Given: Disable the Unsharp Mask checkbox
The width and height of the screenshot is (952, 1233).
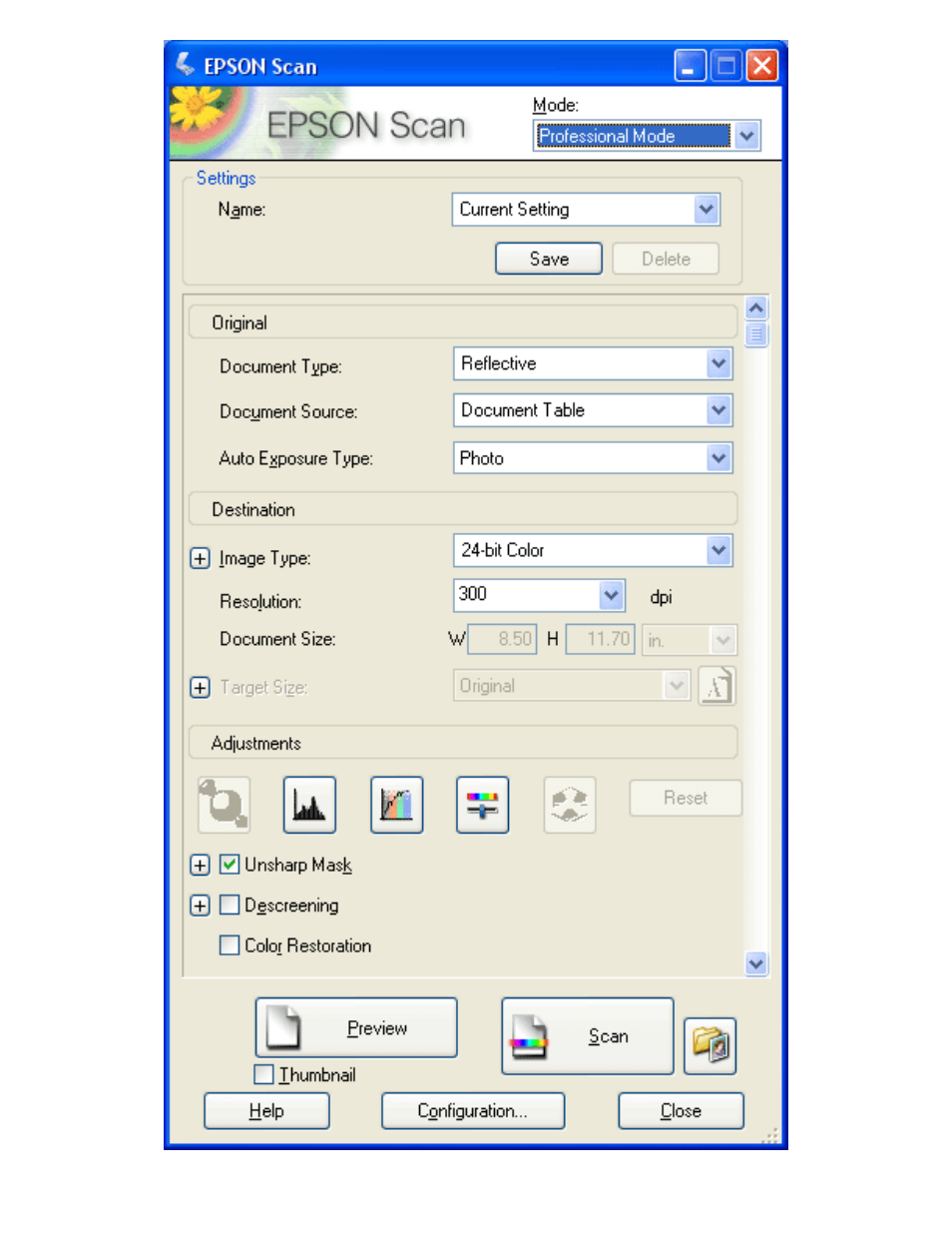Looking at the screenshot, I should (230, 865).
